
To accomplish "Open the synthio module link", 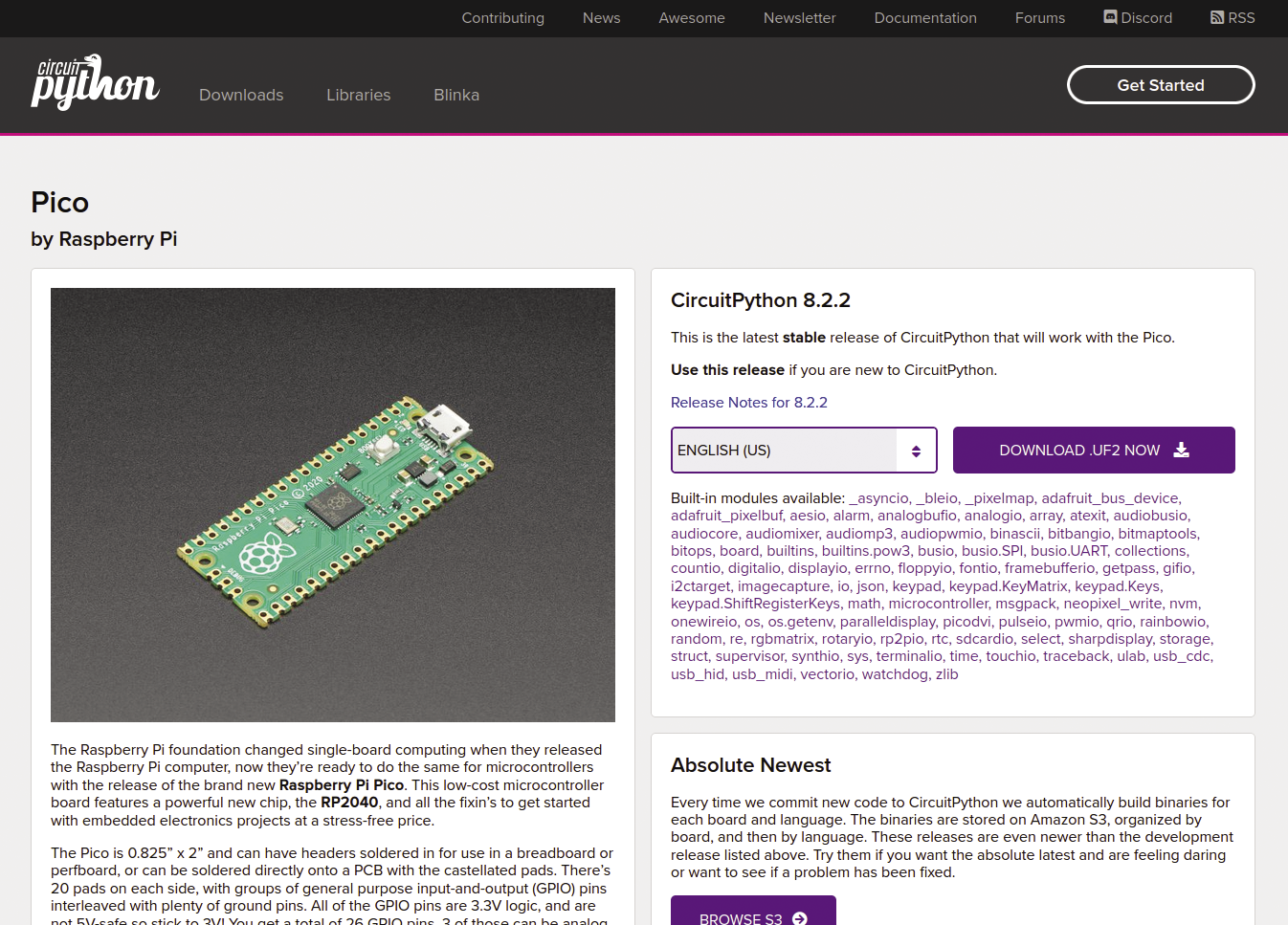I will coord(815,656).
